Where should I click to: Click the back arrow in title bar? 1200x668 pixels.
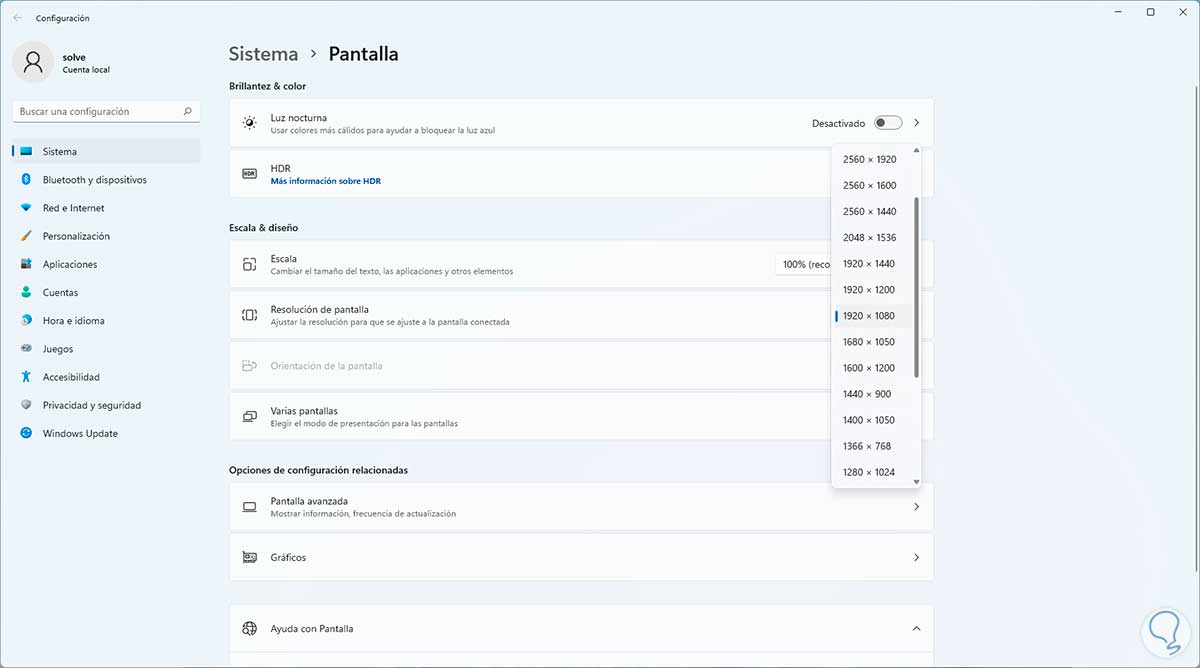tap(17, 18)
